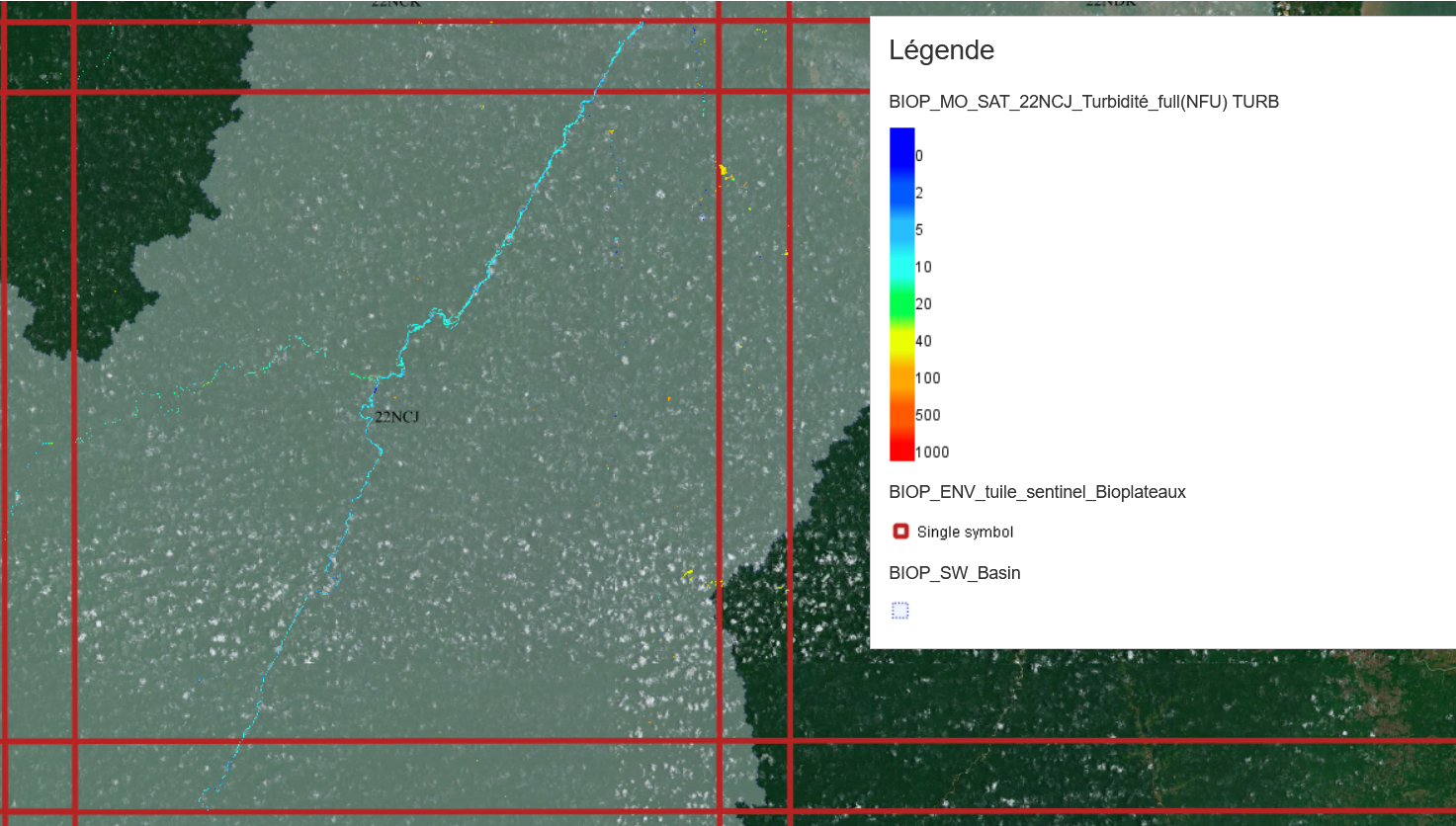Click the partially visible 22NCK label at top
The image size is (1456, 826).
pyautogui.click(x=396, y=4)
